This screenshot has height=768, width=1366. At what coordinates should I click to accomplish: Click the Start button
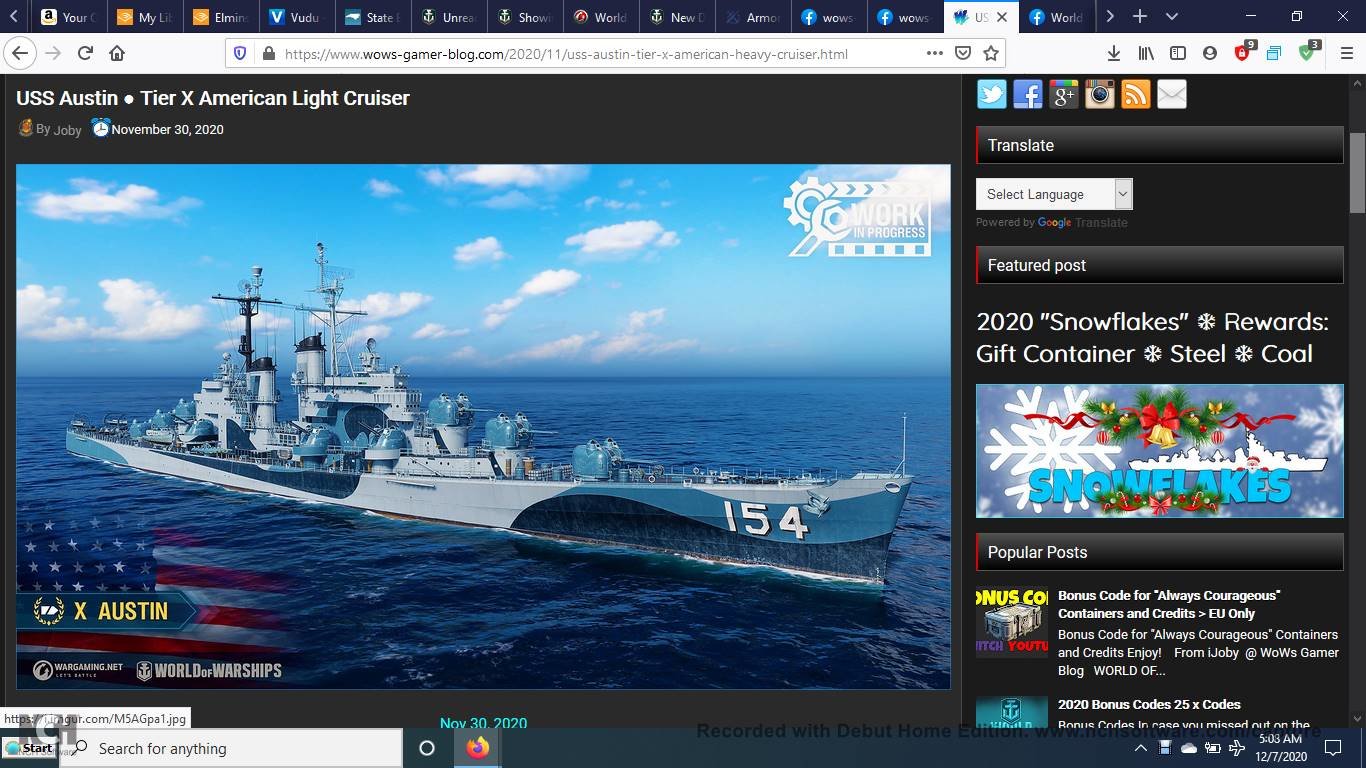pos(29,747)
